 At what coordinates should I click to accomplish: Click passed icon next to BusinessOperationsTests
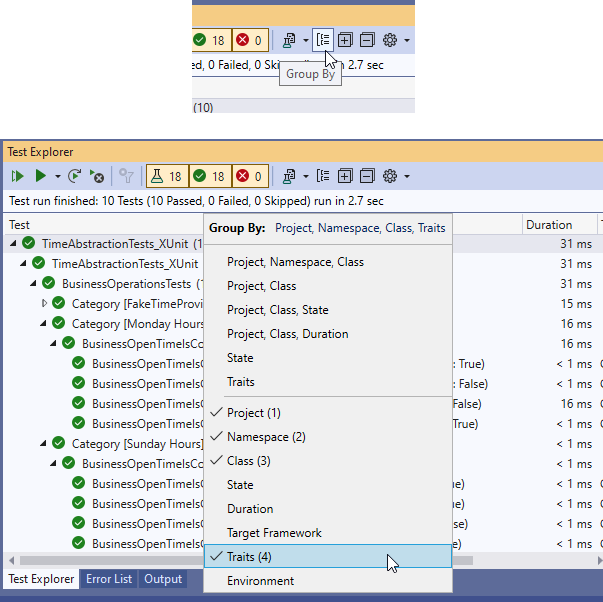point(48,283)
